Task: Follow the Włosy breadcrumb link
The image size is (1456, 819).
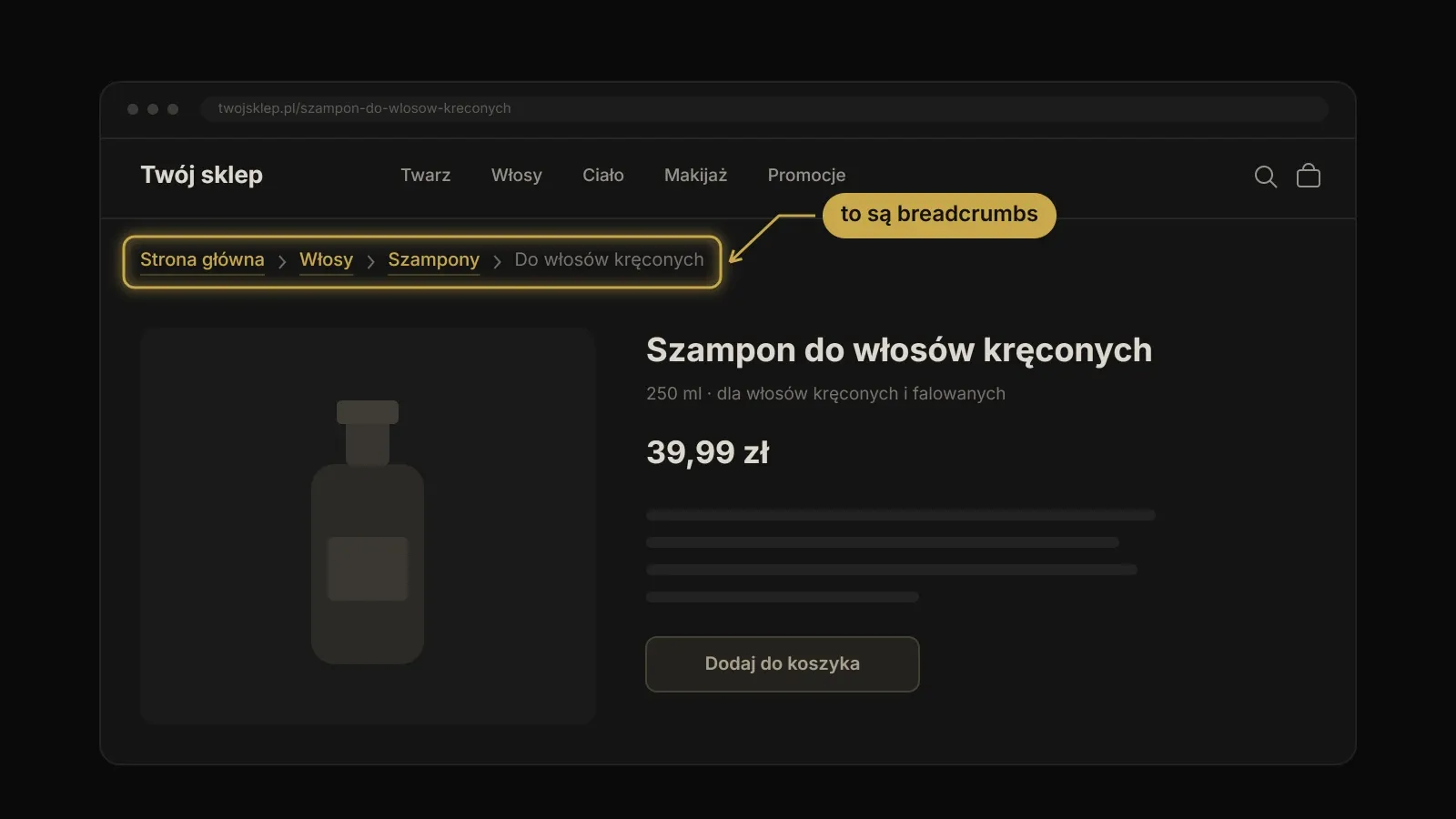Action: [326, 260]
